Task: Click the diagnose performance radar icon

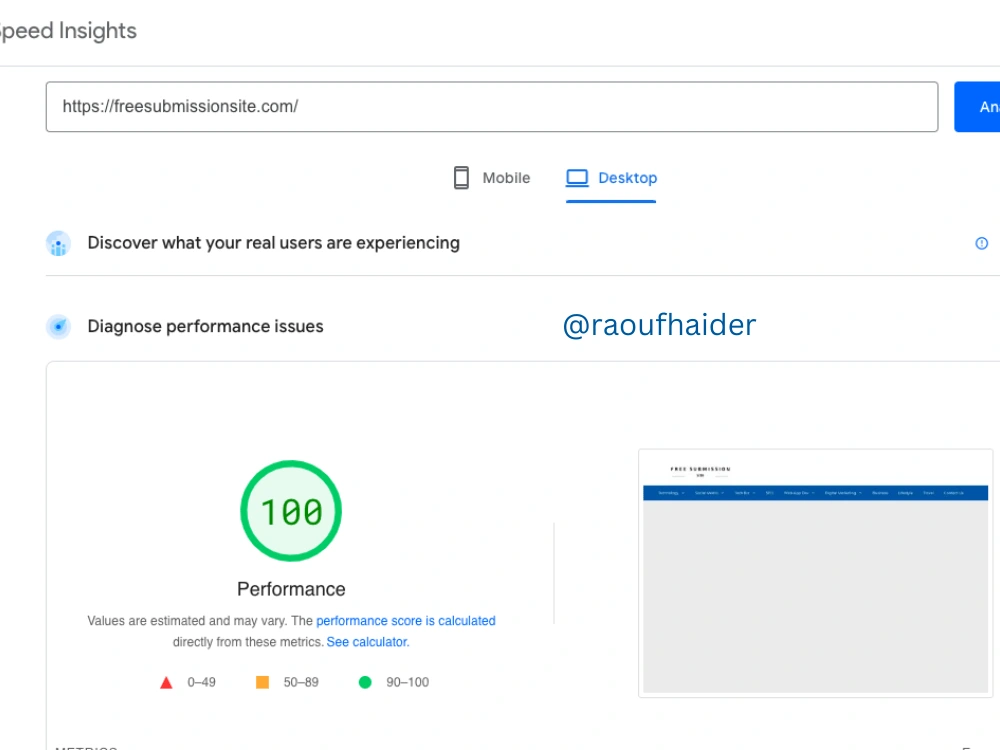Action: click(x=59, y=327)
